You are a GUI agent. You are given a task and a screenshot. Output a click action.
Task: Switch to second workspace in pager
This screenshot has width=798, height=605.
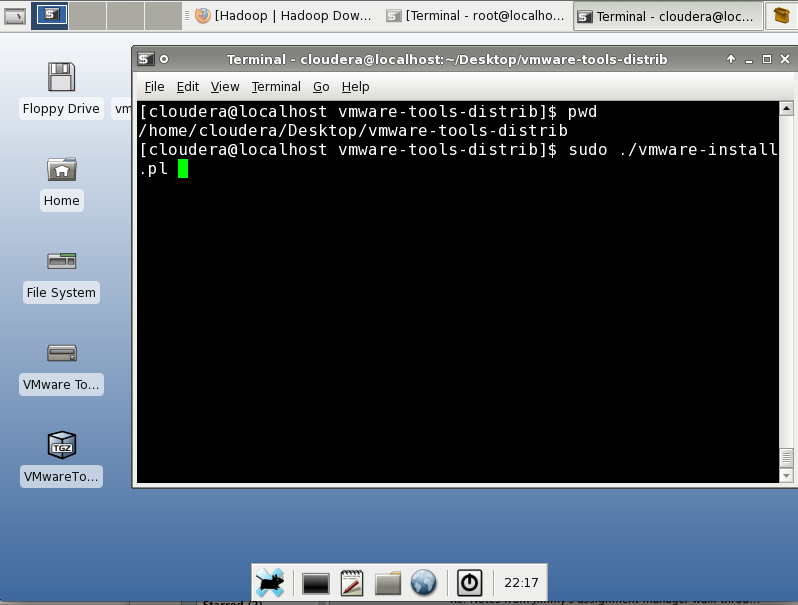(x=88, y=16)
